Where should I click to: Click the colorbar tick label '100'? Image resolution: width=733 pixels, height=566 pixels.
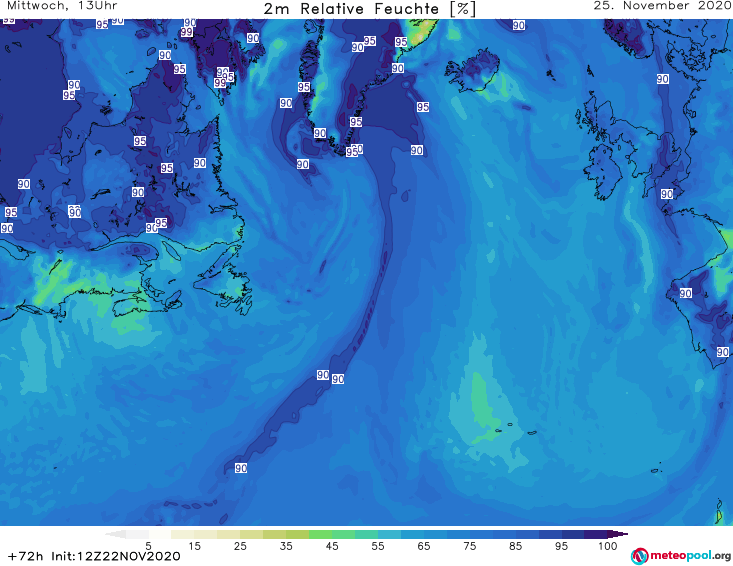pyautogui.click(x=608, y=546)
